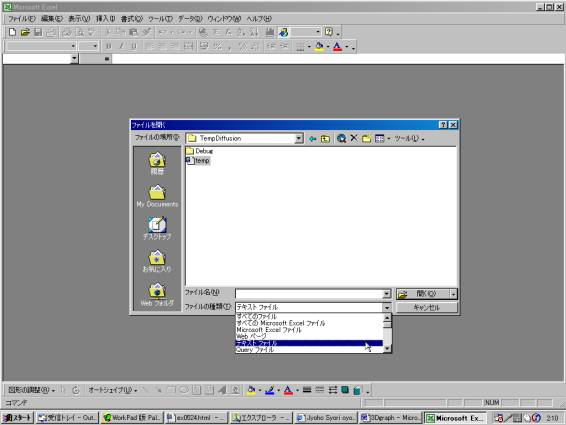Click the shadow icon in drawing toolbar
Image resolution: width=566 pixels, height=425 pixels.
(345, 390)
